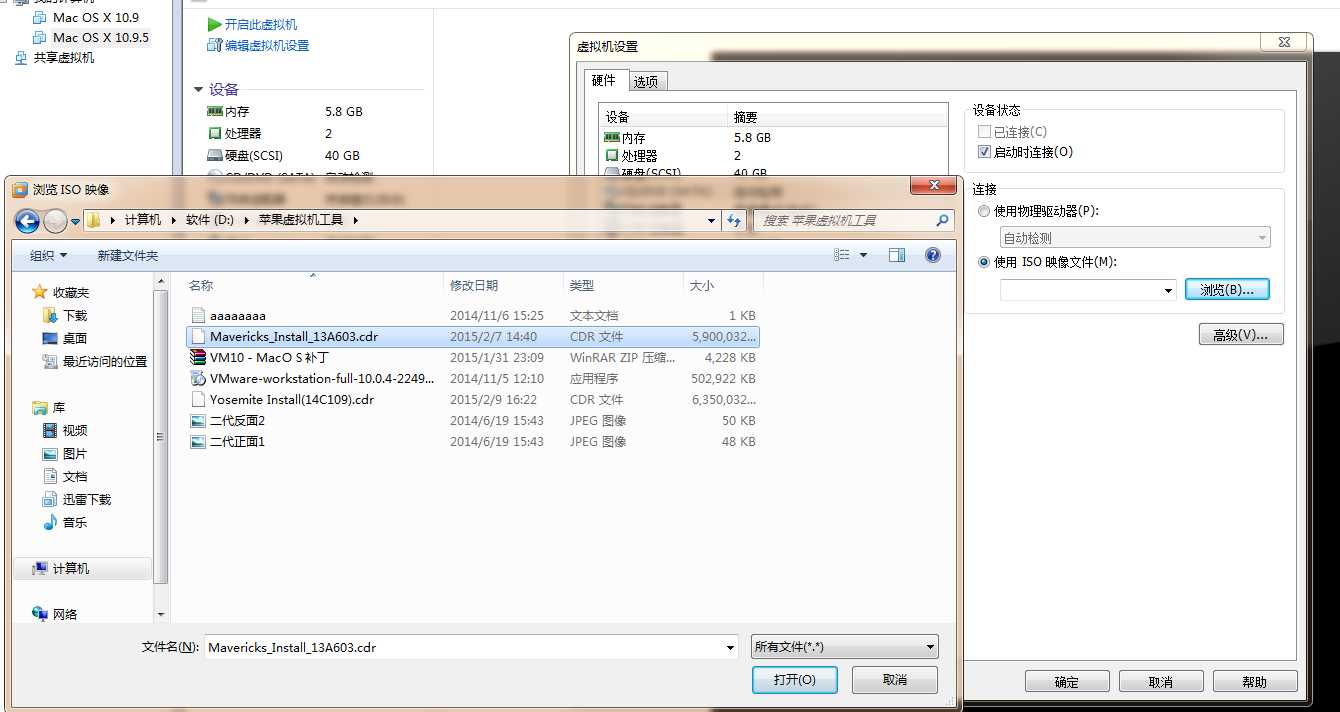
Task: Click 确定 in VM settings dialog
Action: click(x=1067, y=682)
